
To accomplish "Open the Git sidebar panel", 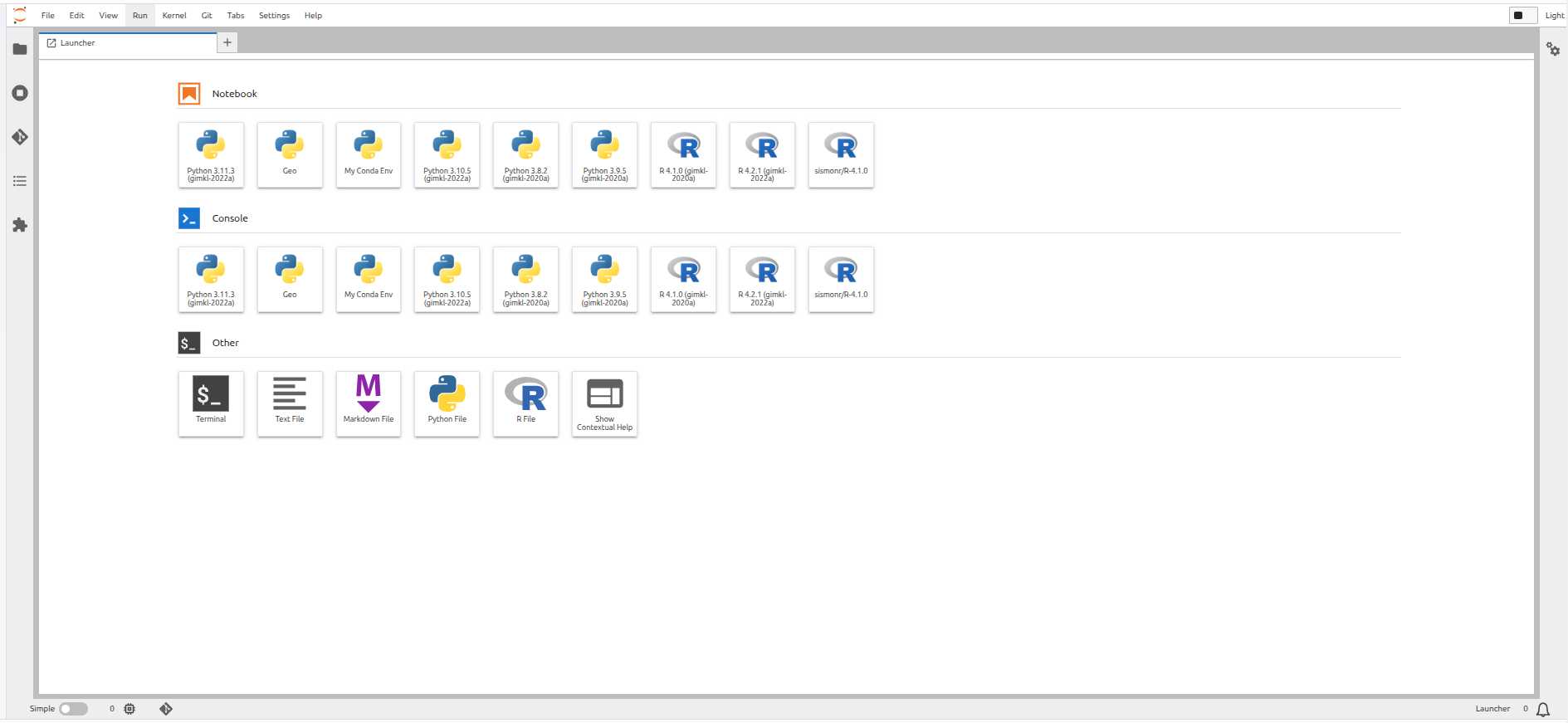I will click(x=20, y=137).
